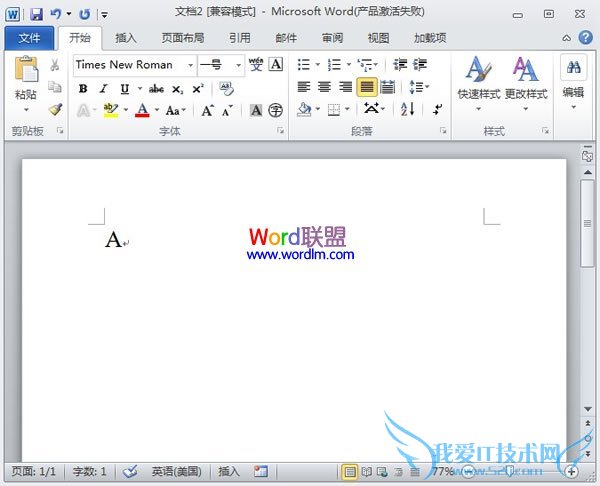Screen dimensions: 600x486
Task: Apply superscript formatting
Action: tap(198, 89)
